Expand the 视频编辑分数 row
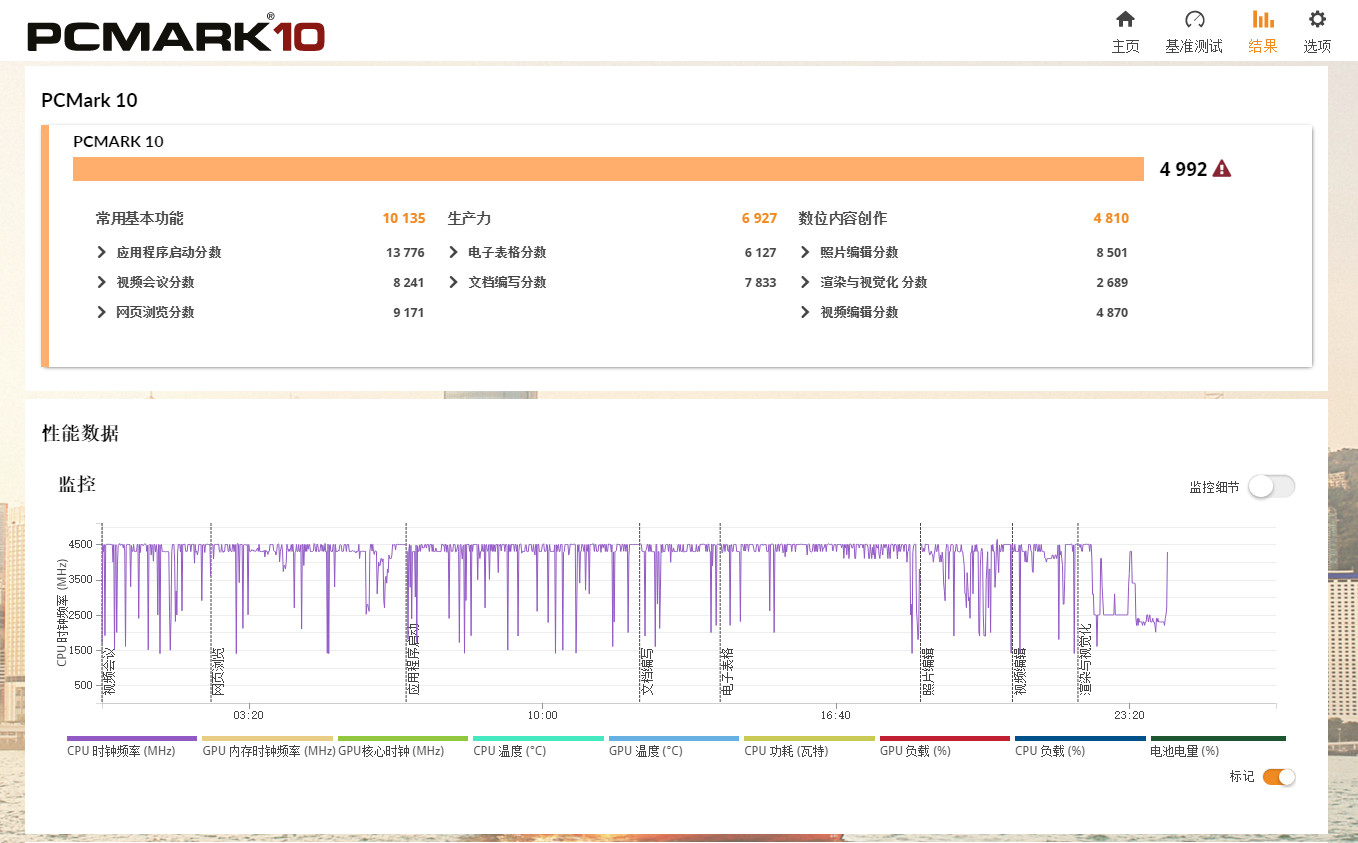Screen dimensions: 1358x843 pyautogui.click(x=805, y=312)
